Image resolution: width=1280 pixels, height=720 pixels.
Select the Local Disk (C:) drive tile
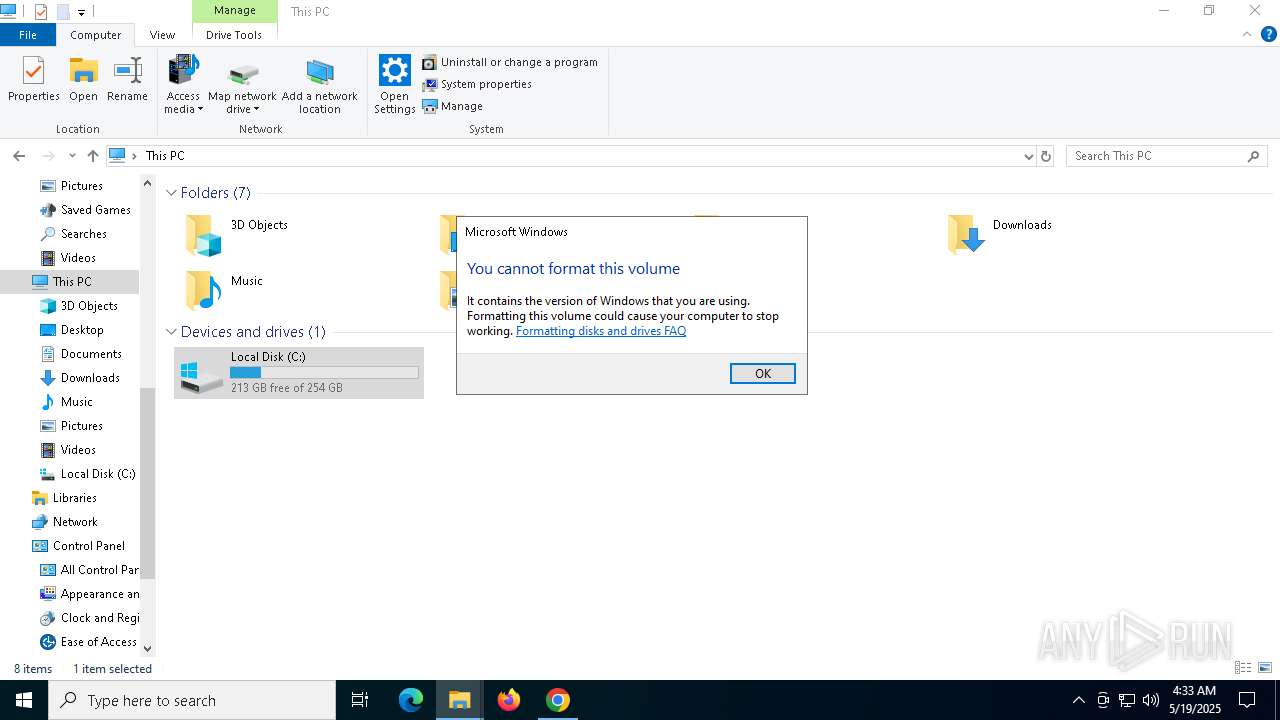(x=299, y=372)
